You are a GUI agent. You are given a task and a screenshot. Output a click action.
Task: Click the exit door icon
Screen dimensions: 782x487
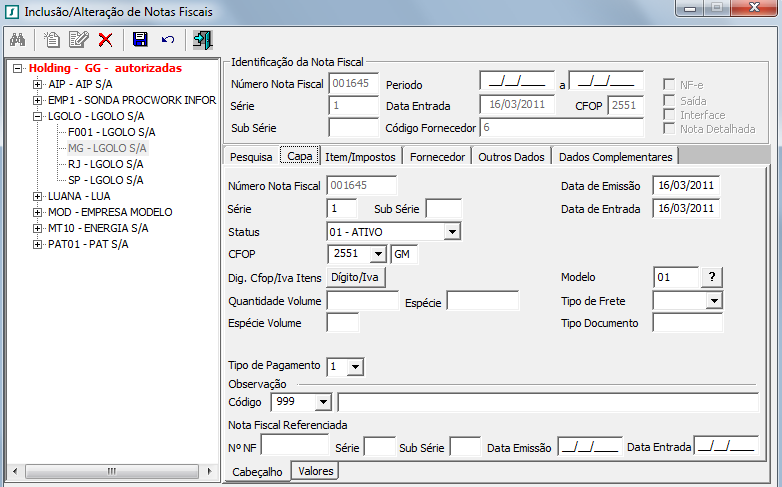(202, 40)
